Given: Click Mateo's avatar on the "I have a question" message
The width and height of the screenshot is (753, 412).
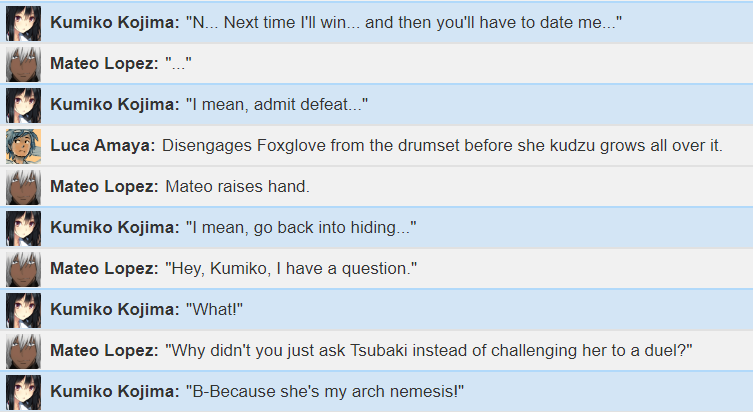Looking at the screenshot, I should [24, 269].
